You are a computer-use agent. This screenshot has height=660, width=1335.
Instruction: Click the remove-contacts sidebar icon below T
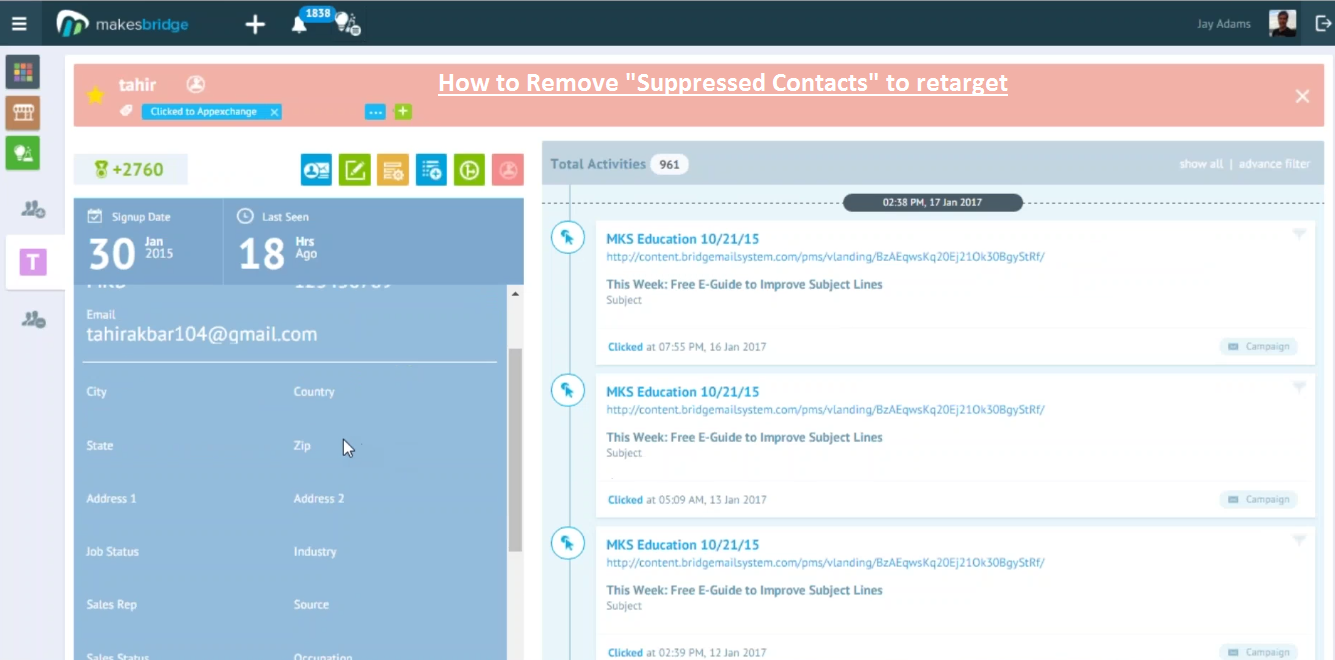33,319
